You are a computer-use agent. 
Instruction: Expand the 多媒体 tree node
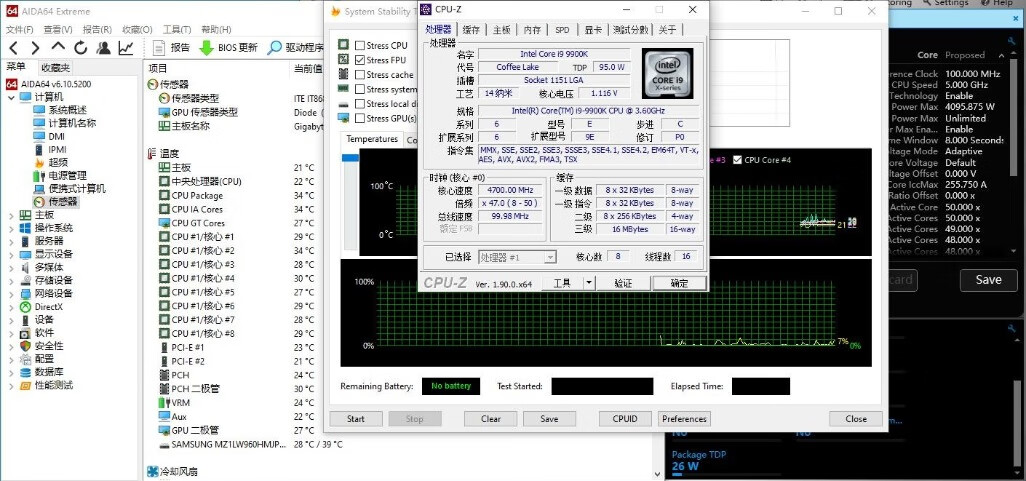pyautogui.click(x=11, y=267)
